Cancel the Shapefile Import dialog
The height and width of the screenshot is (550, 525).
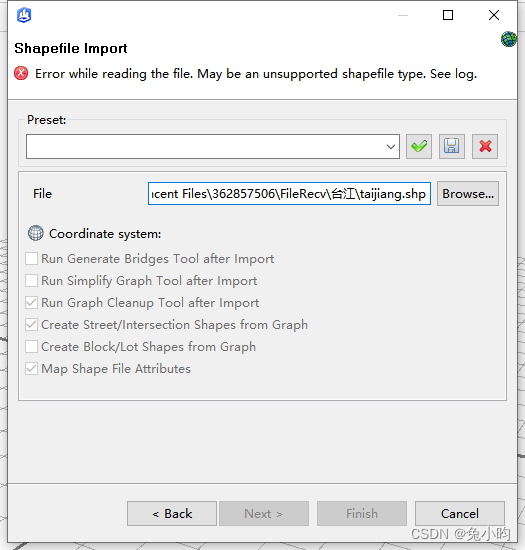point(460,514)
